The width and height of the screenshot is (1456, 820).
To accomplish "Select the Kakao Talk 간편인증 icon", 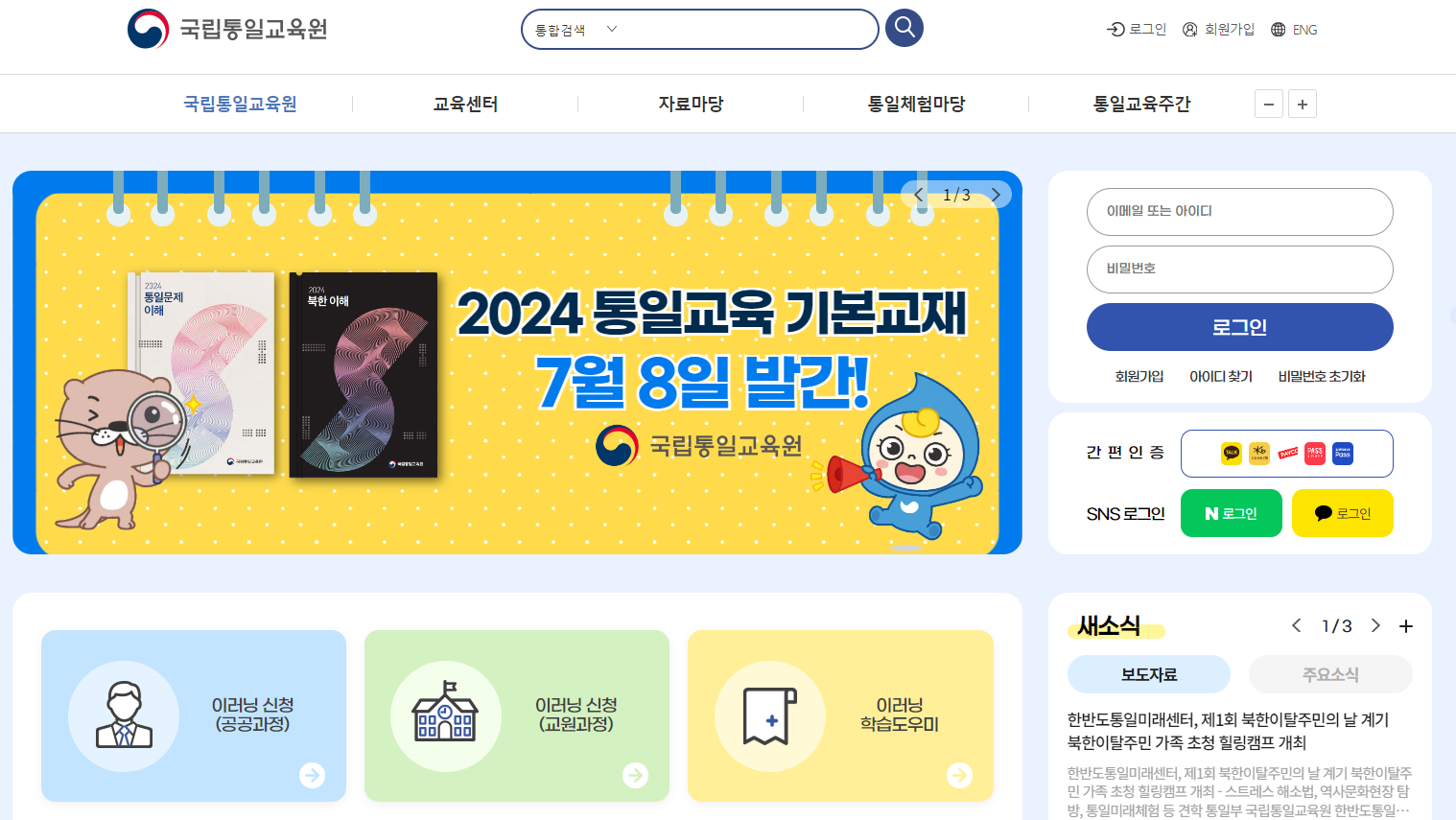I will click(x=1232, y=453).
